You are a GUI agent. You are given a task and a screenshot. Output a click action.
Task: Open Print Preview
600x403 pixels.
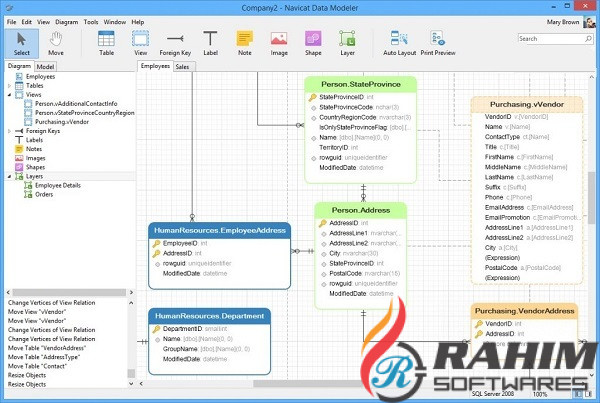(x=438, y=44)
